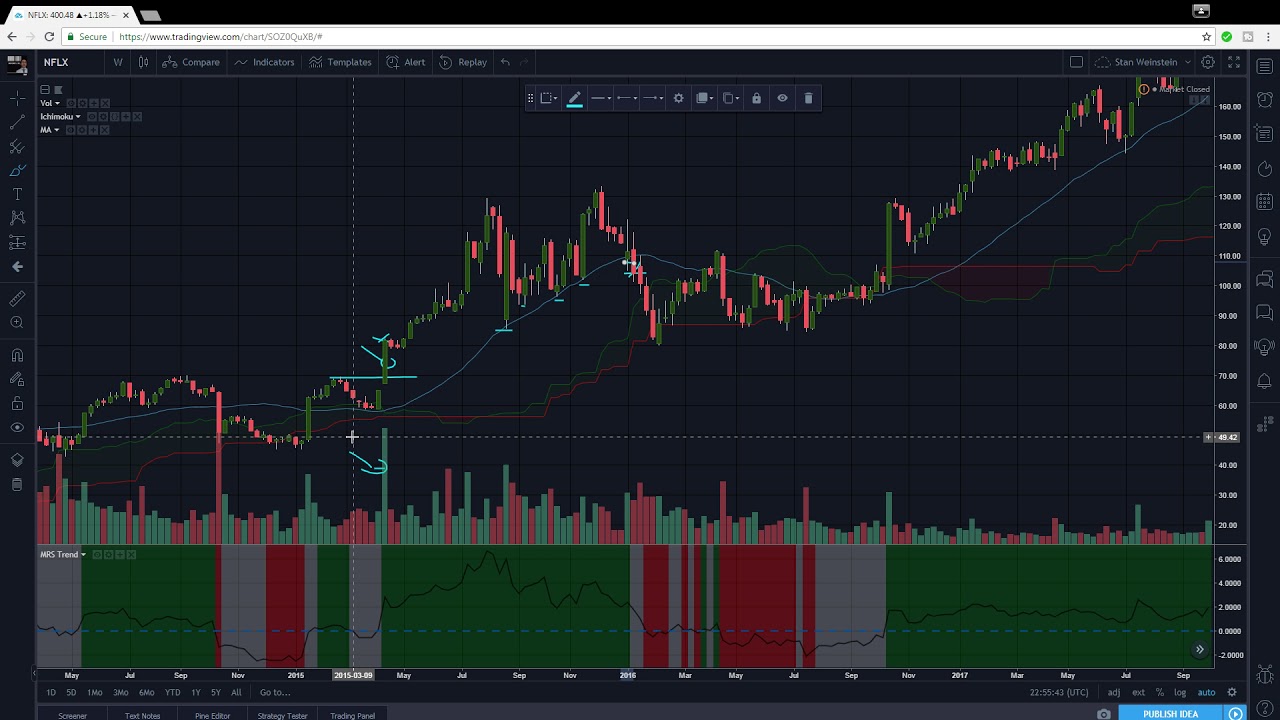This screenshot has width=1280, height=720.
Task: Open the measure ruler tool
Action: click(17, 299)
